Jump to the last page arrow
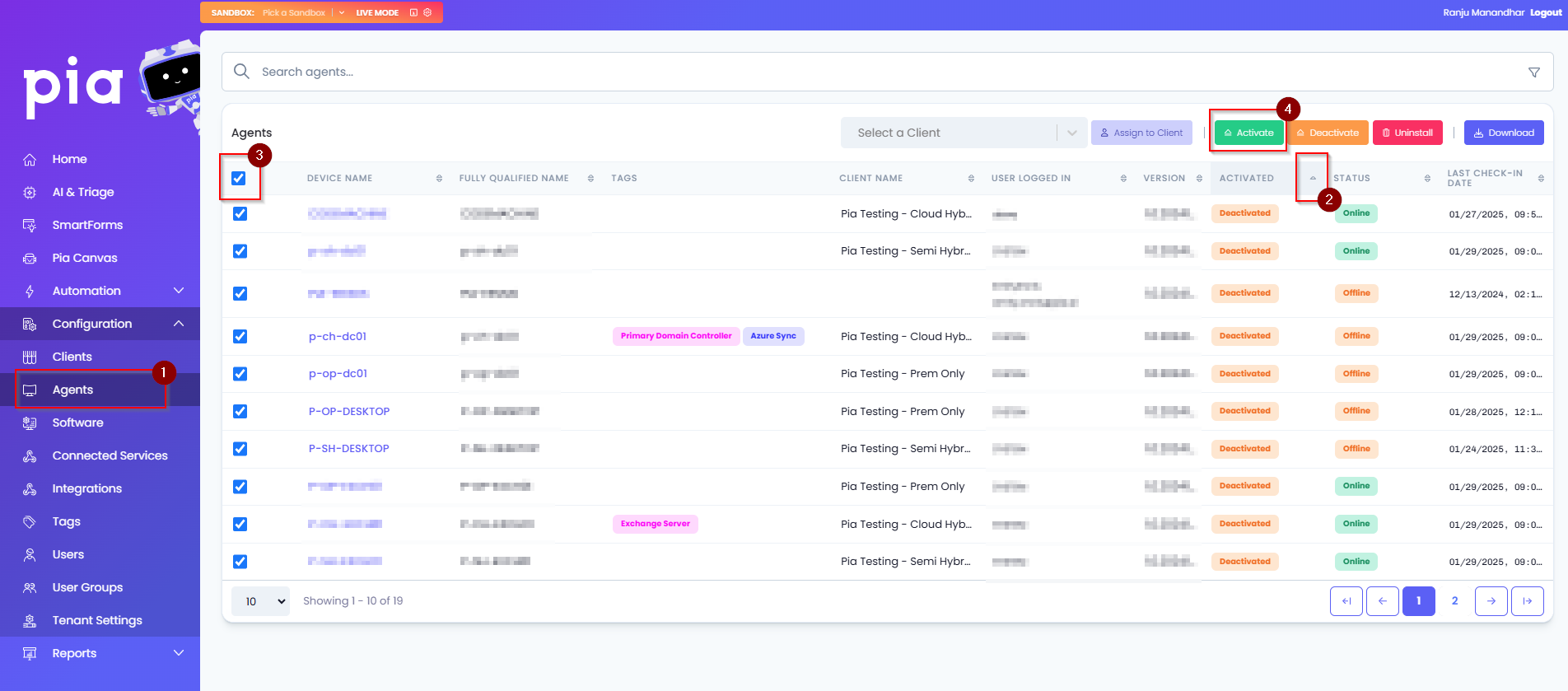This screenshot has width=1568, height=691. click(1527, 601)
